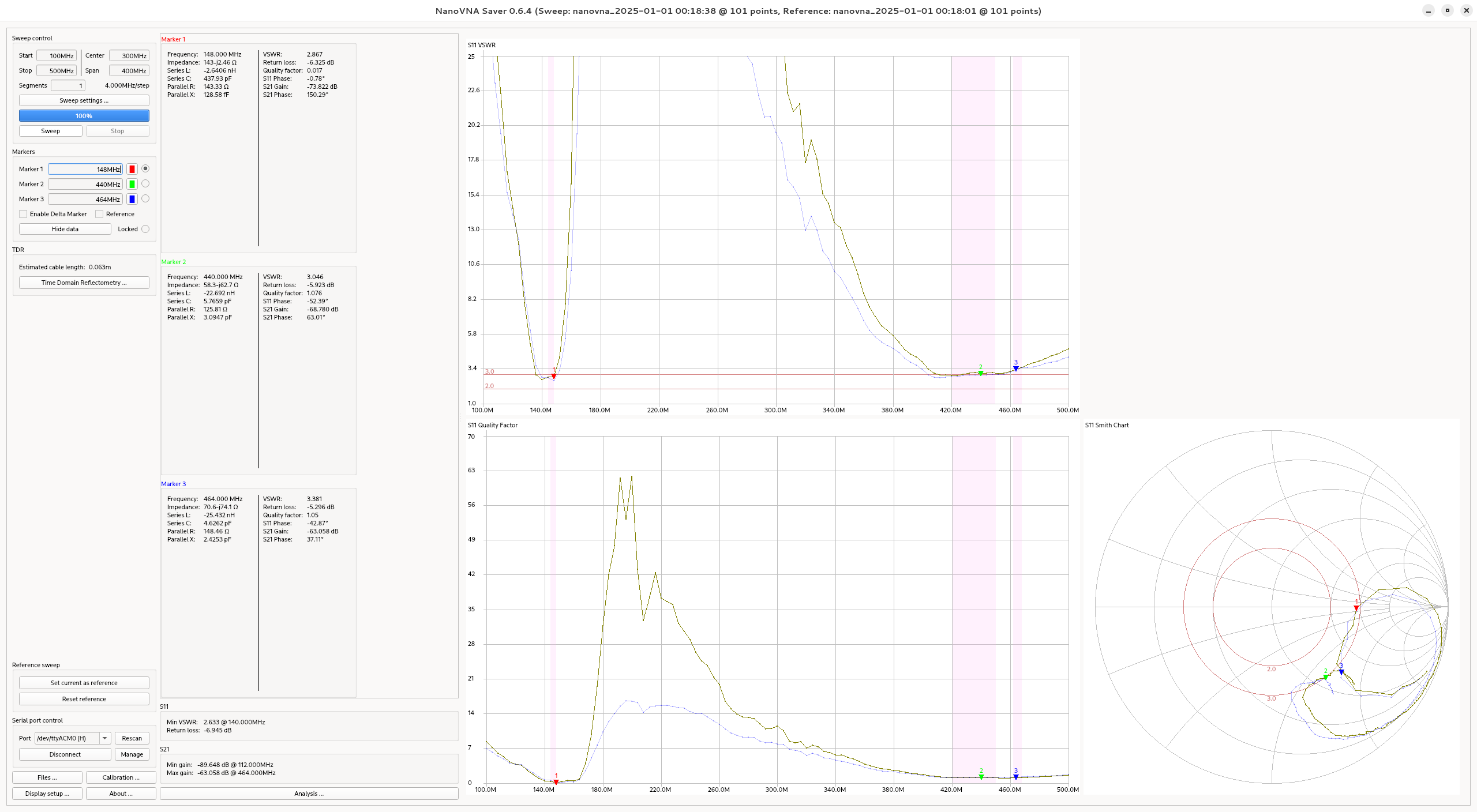
Task: Click the 100% sweep progress bar
Action: [x=84, y=116]
